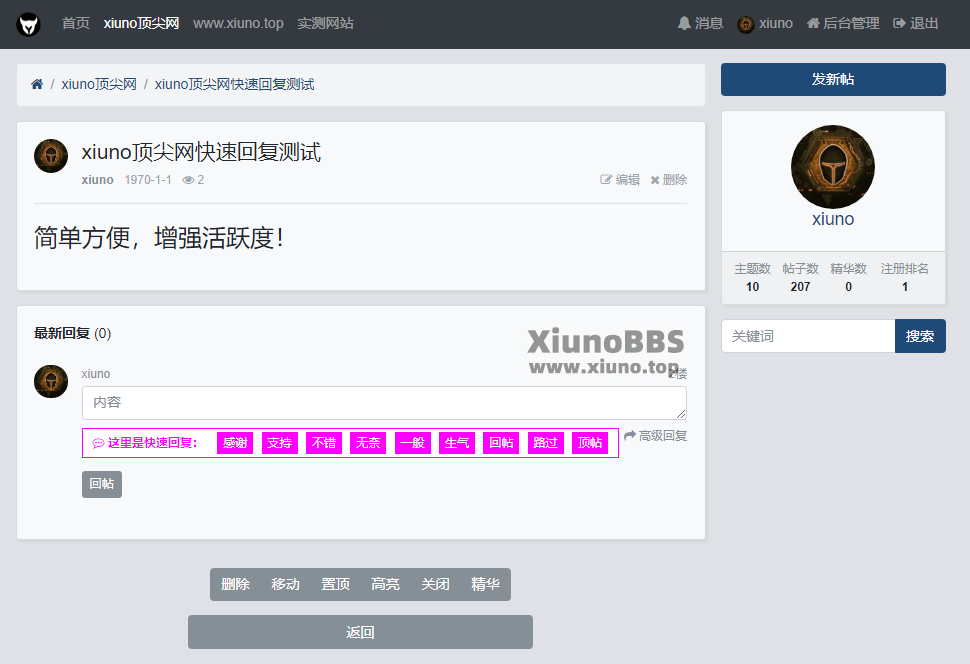Insert quick reply 无奈
The width and height of the screenshot is (970, 664).
368,442
